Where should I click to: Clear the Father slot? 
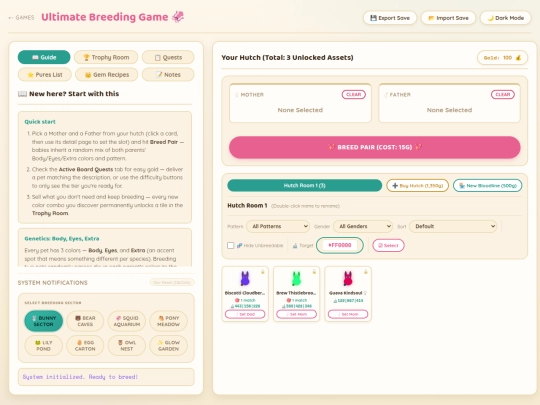point(503,94)
